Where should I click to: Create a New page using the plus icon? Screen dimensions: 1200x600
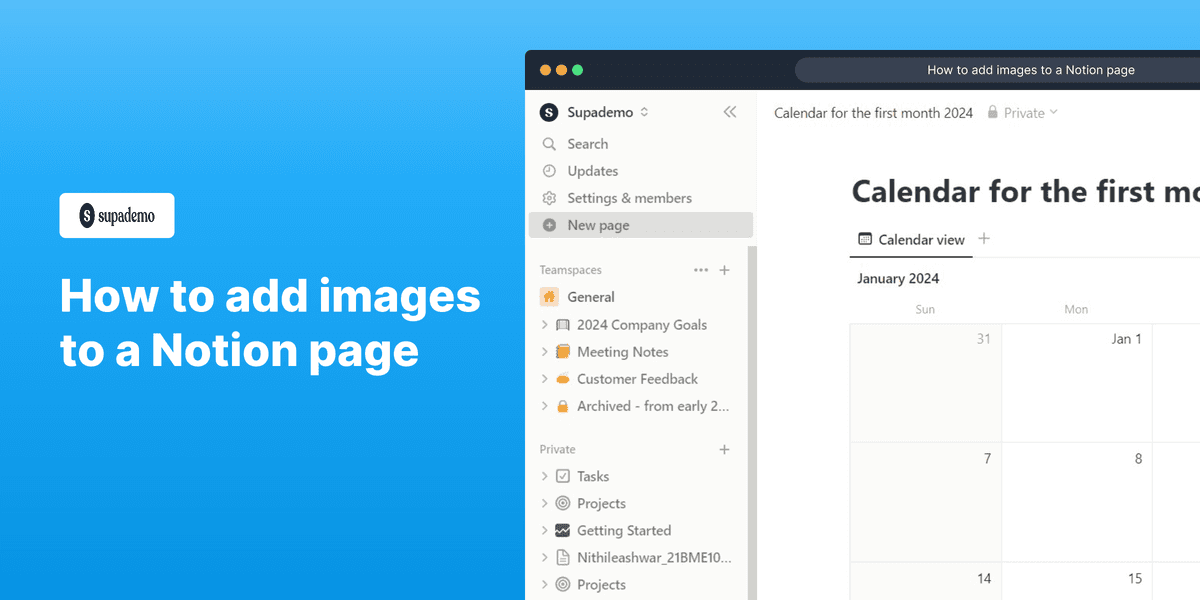(x=550, y=225)
